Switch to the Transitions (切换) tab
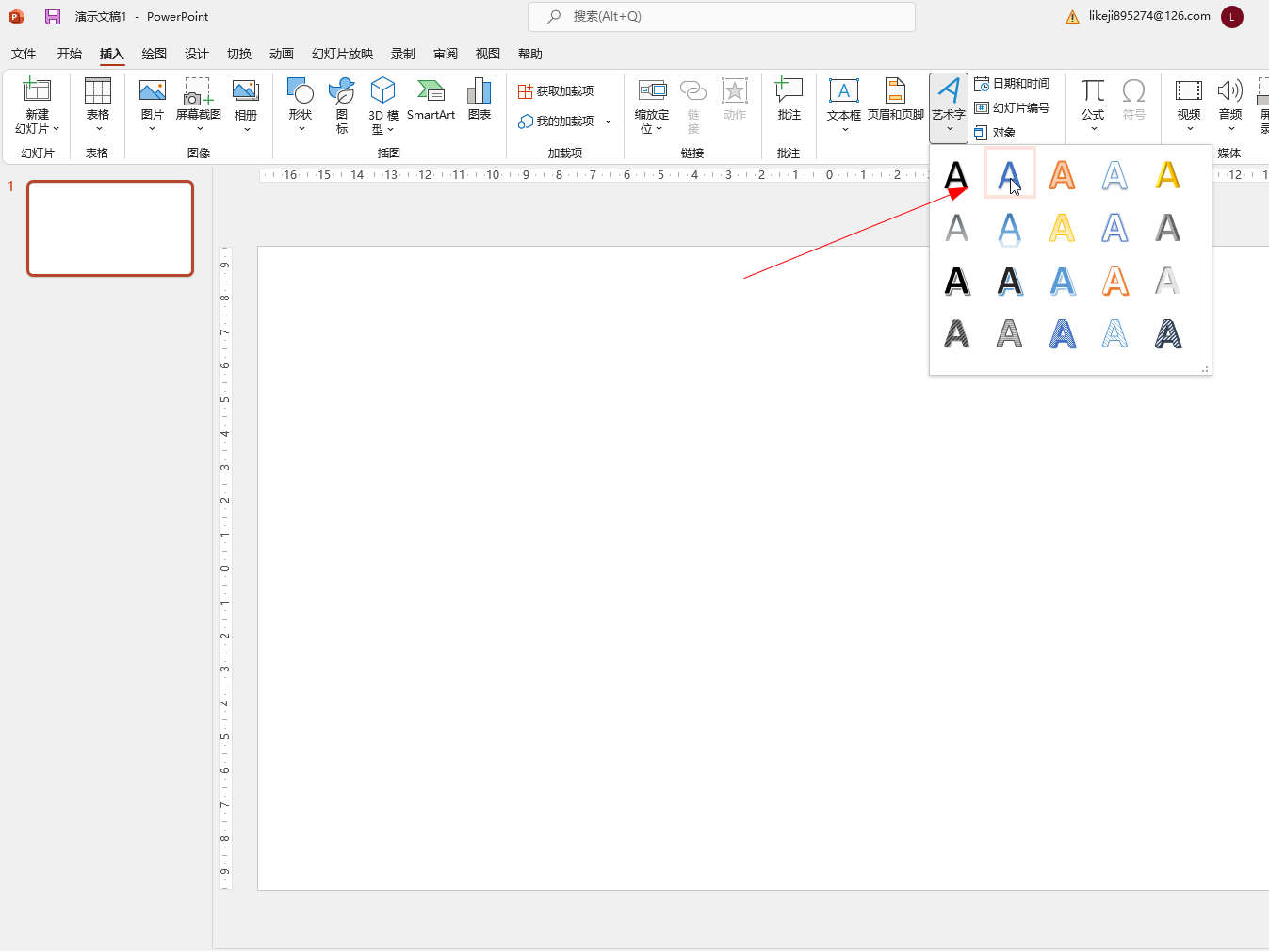This screenshot has height=952, width=1269. [239, 54]
